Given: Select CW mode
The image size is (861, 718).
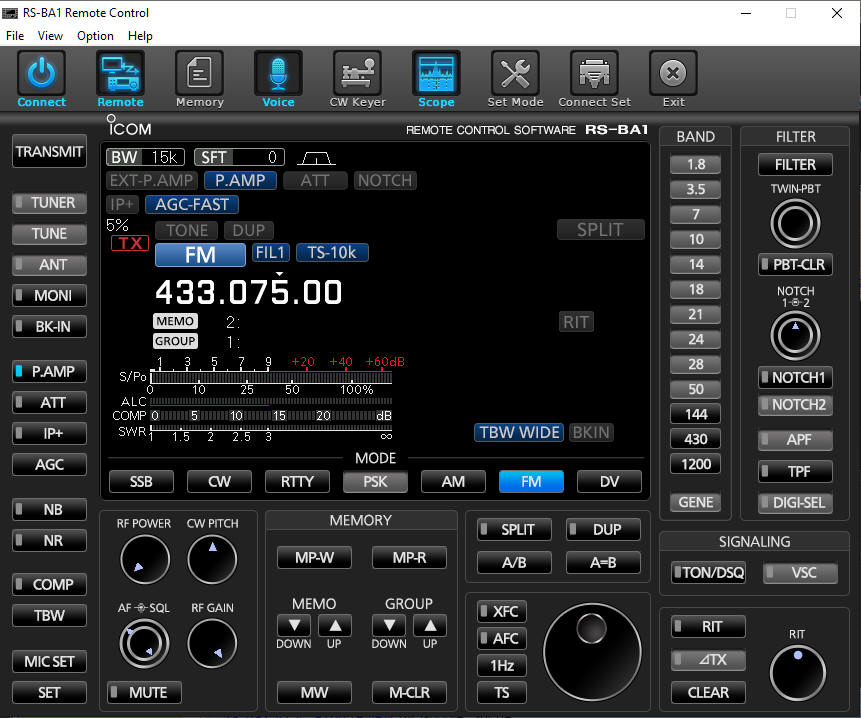Looking at the screenshot, I should click(219, 482).
